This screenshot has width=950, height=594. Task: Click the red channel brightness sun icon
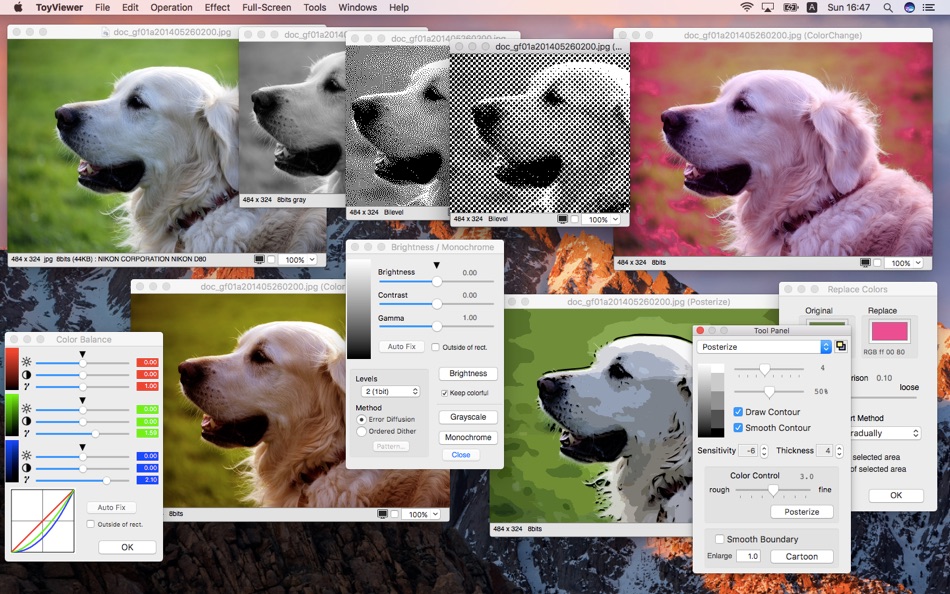[x=26, y=362]
